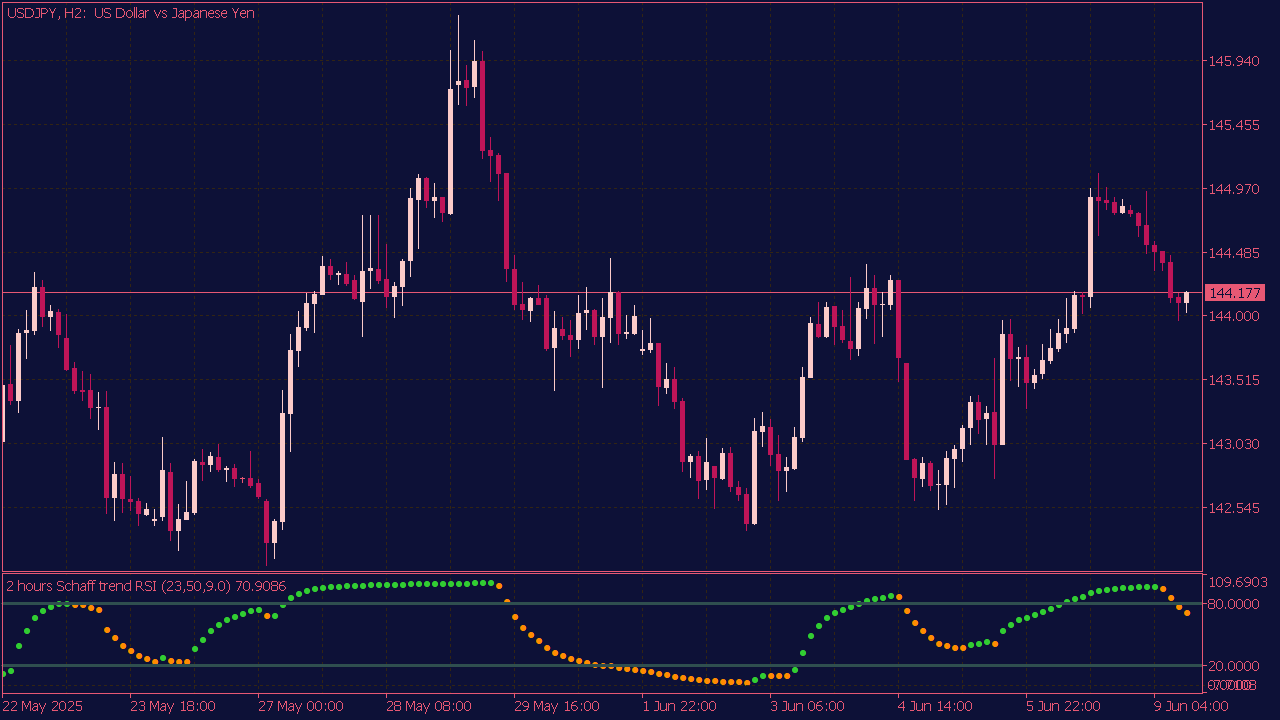Screen dimensions: 1280x720
Task: Click the 109.6903 indicator scale value
Action: coord(1238,582)
